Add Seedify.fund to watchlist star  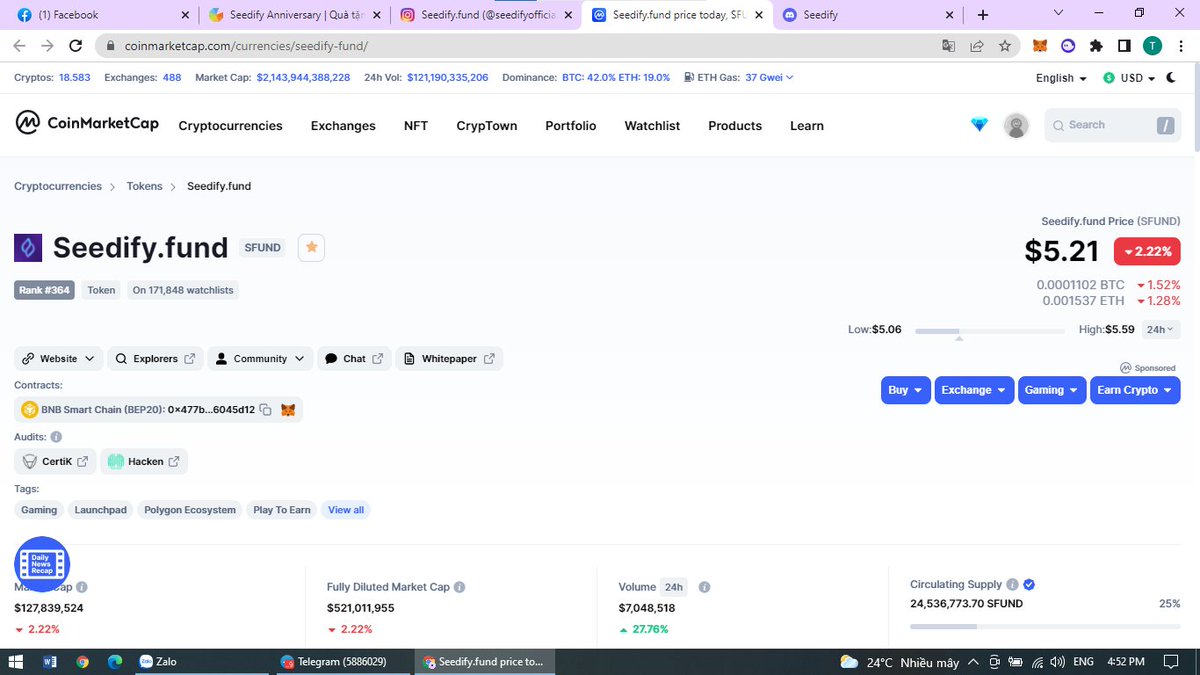tap(311, 247)
